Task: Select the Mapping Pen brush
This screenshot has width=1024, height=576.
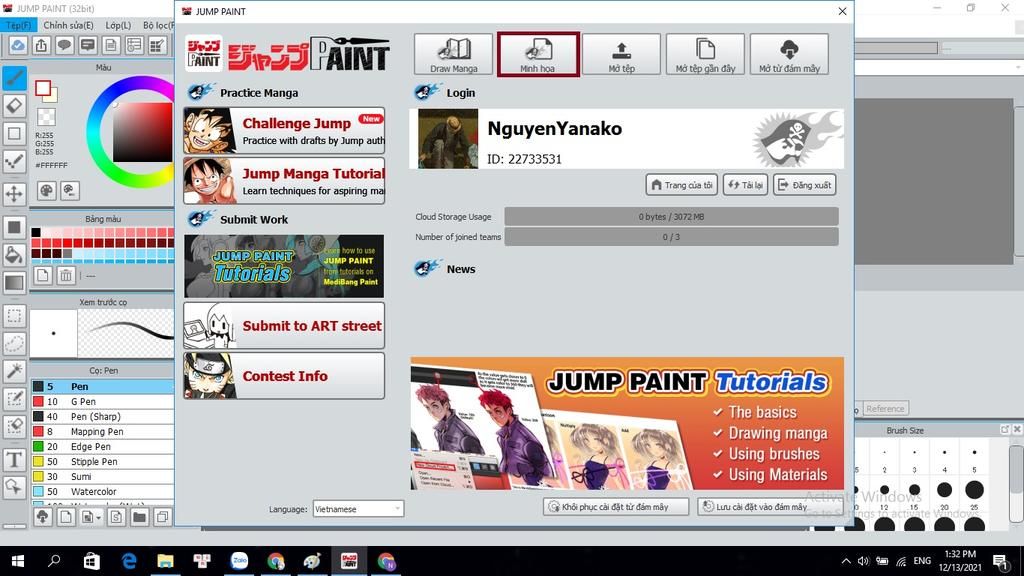Action: [x=102, y=432]
